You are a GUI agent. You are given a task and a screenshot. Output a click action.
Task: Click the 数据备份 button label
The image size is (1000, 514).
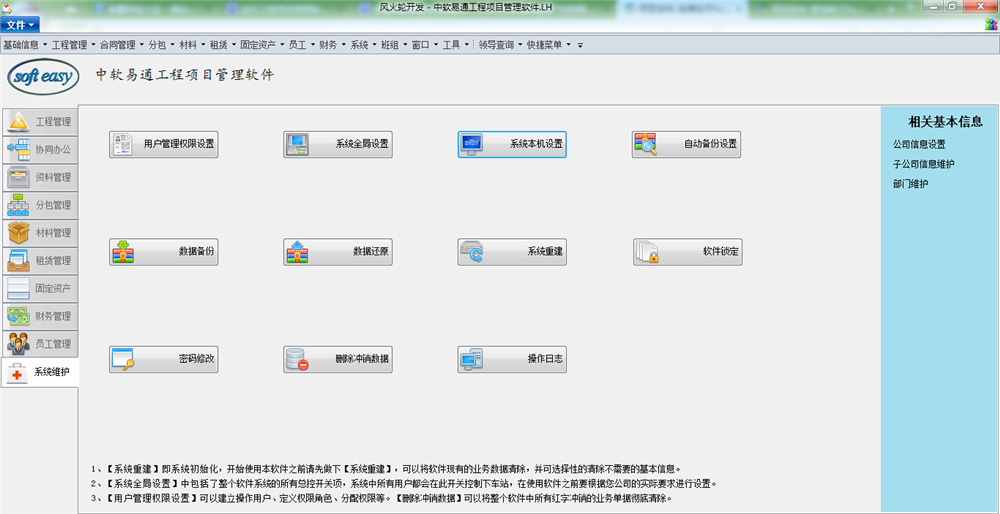[197, 252]
